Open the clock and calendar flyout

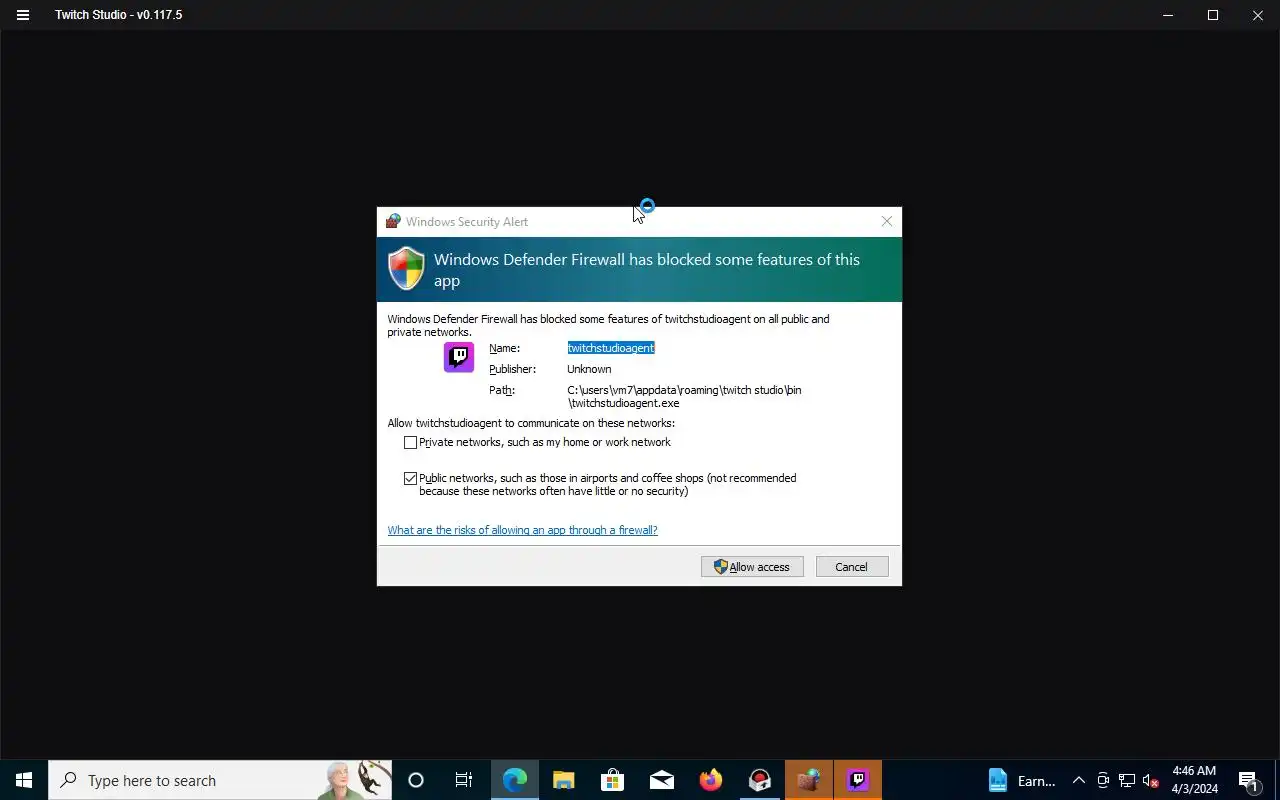(x=1195, y=780)
